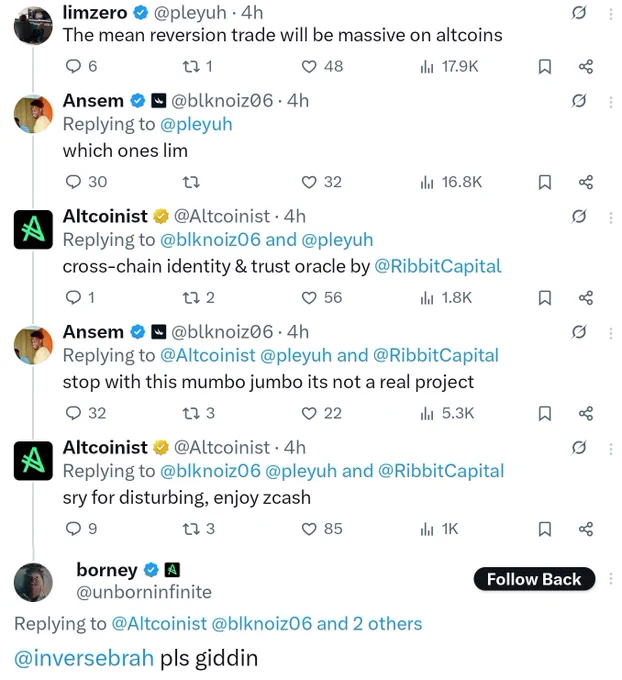Bookmark Ansem's "which ones lim" tweet
The width and height of the screenshot is (622, 680).
544,182
